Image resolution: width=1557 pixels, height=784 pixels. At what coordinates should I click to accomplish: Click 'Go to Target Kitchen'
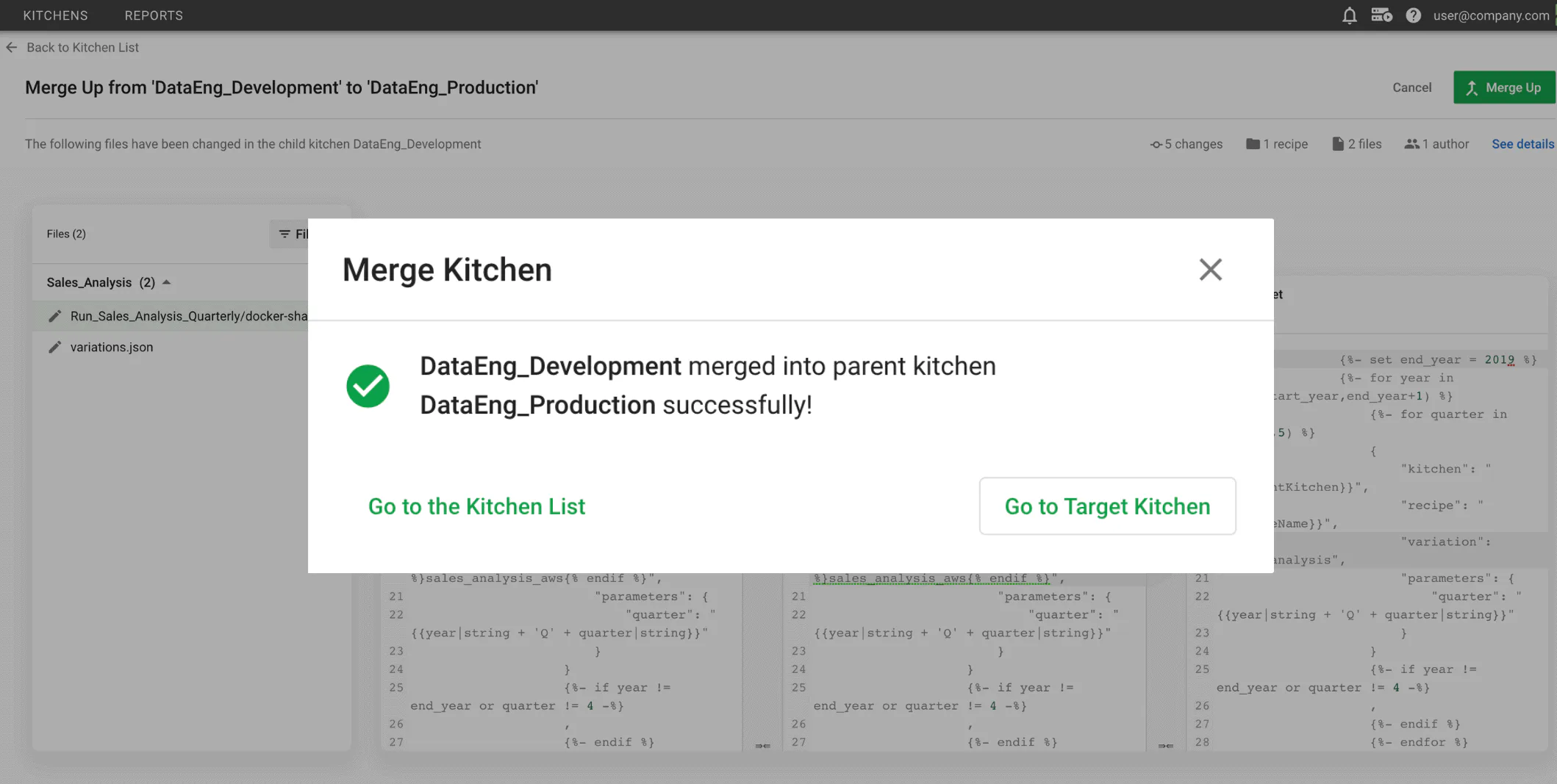(x=1106, y=506)
